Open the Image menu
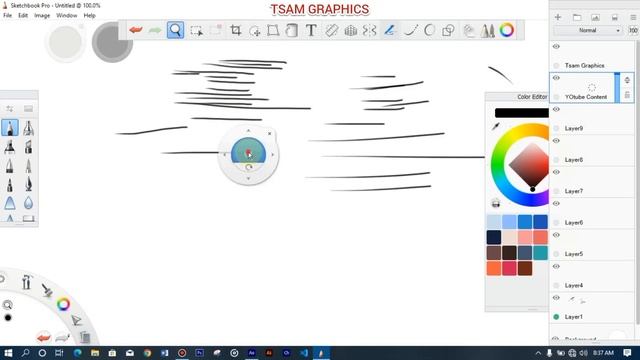The image size is (640, 360). pos(42,16)
